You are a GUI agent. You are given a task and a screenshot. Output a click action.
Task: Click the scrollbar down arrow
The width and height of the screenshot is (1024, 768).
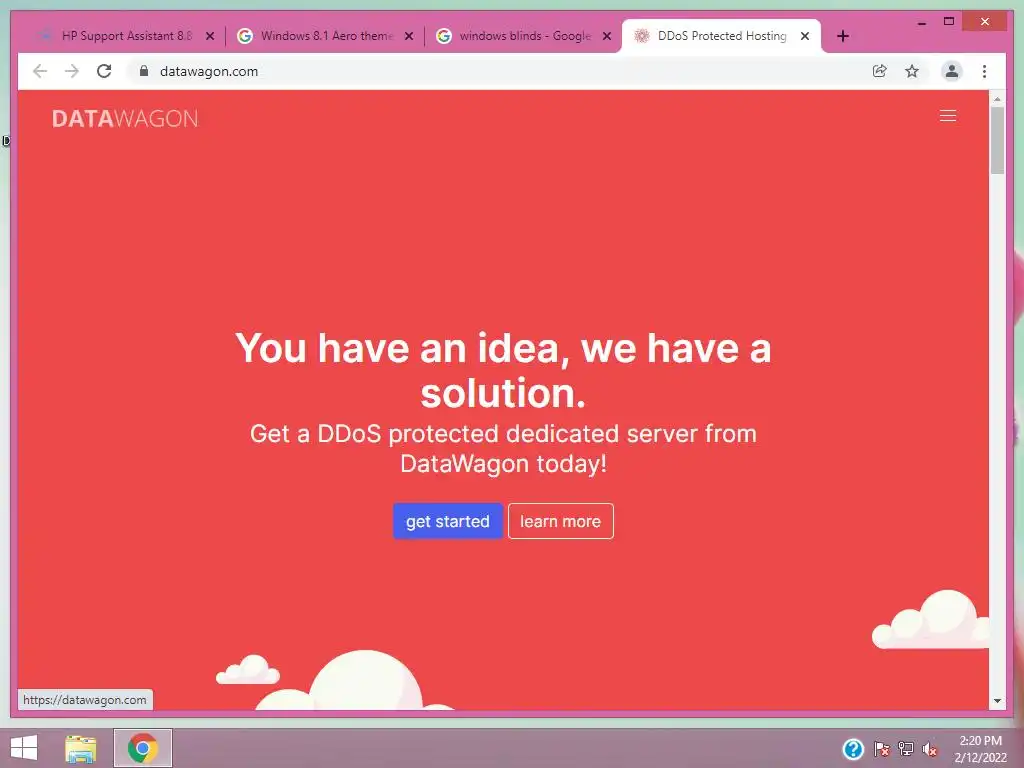click(997, 701)
